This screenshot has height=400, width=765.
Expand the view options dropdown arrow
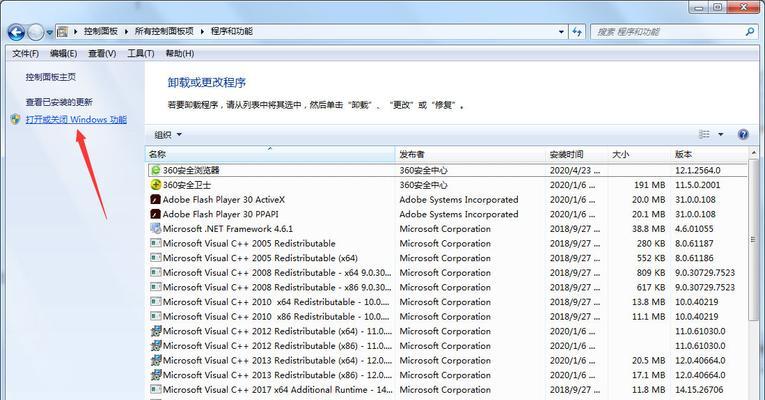point(721,135)
